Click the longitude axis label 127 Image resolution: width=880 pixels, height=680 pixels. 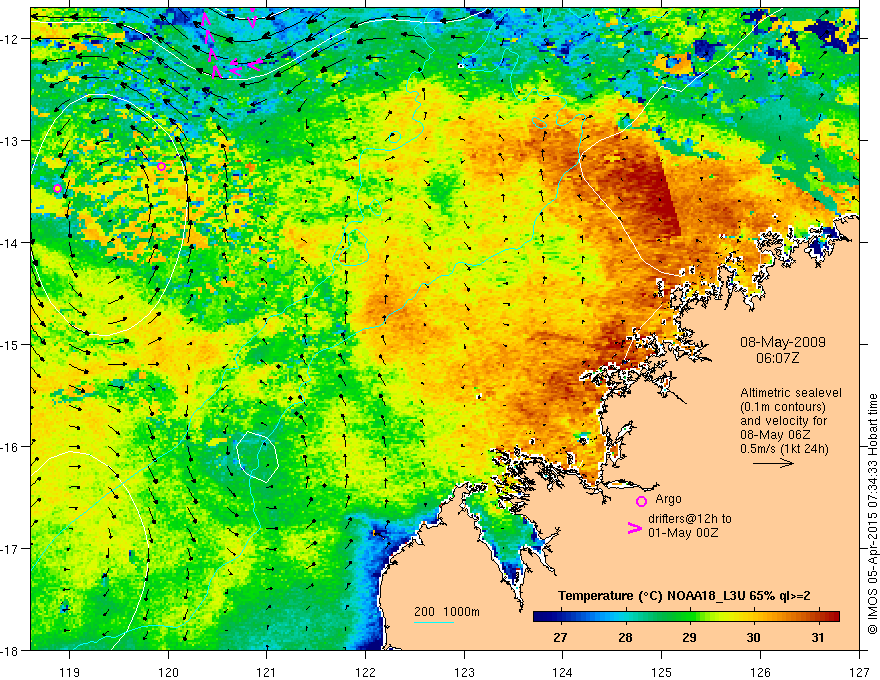point(859,672)
